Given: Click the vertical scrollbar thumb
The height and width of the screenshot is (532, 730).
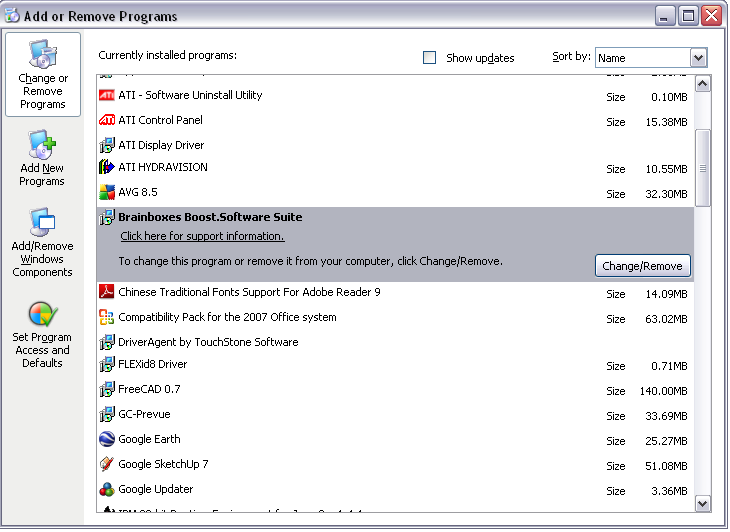Looking at the screenshot, I should tap(703, 168).
